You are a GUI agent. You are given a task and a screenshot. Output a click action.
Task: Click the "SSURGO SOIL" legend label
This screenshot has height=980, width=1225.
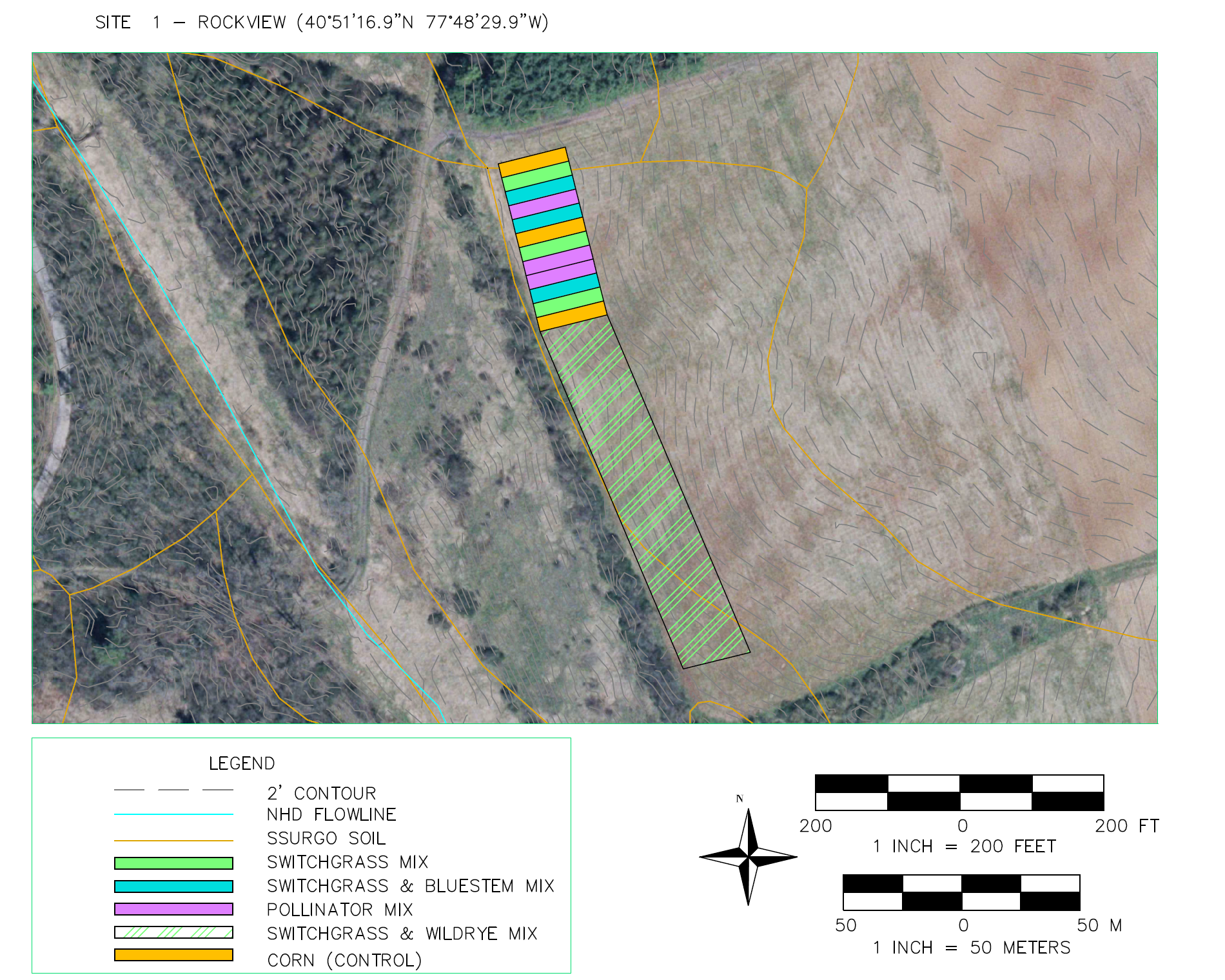click(326, 838)
